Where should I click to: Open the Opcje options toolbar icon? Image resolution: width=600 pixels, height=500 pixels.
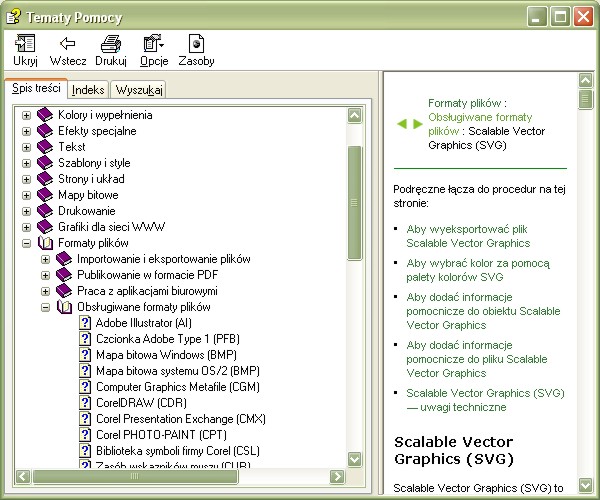point(153,44)
